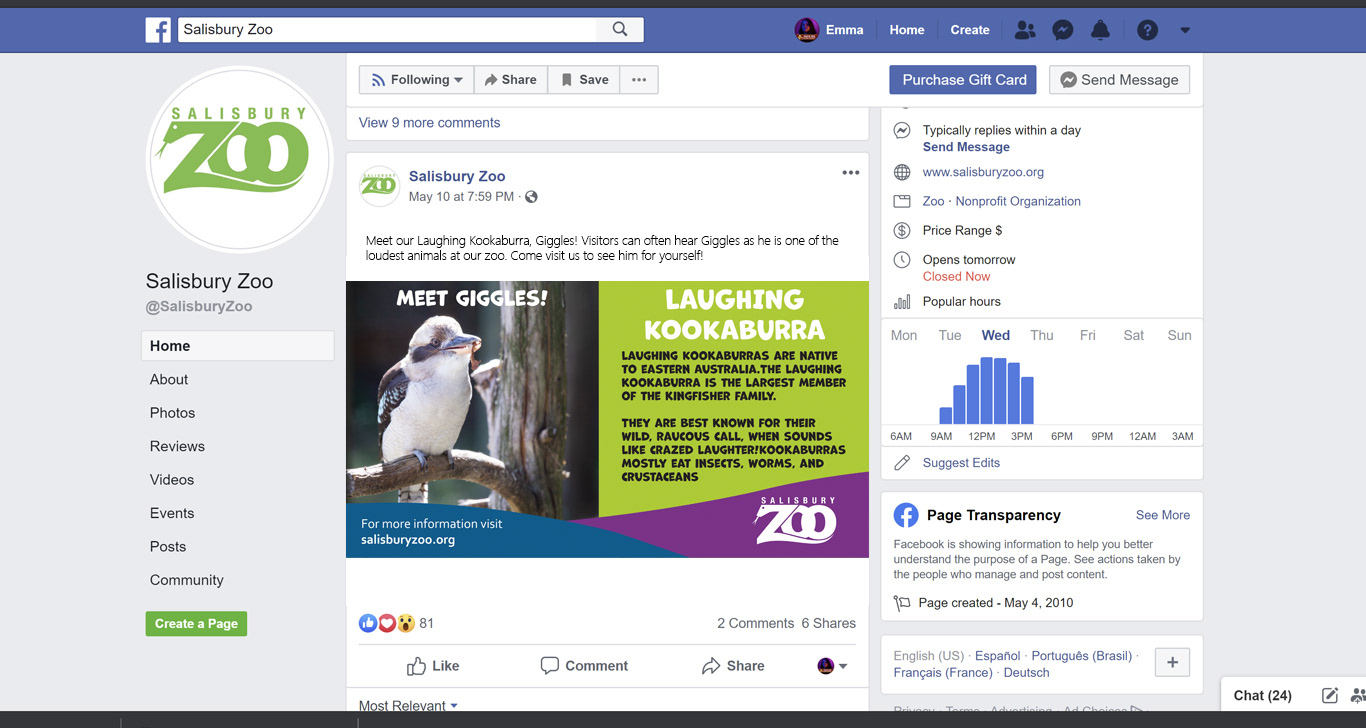
Task: Go to Home in top navigation
Action: point(907,30)
